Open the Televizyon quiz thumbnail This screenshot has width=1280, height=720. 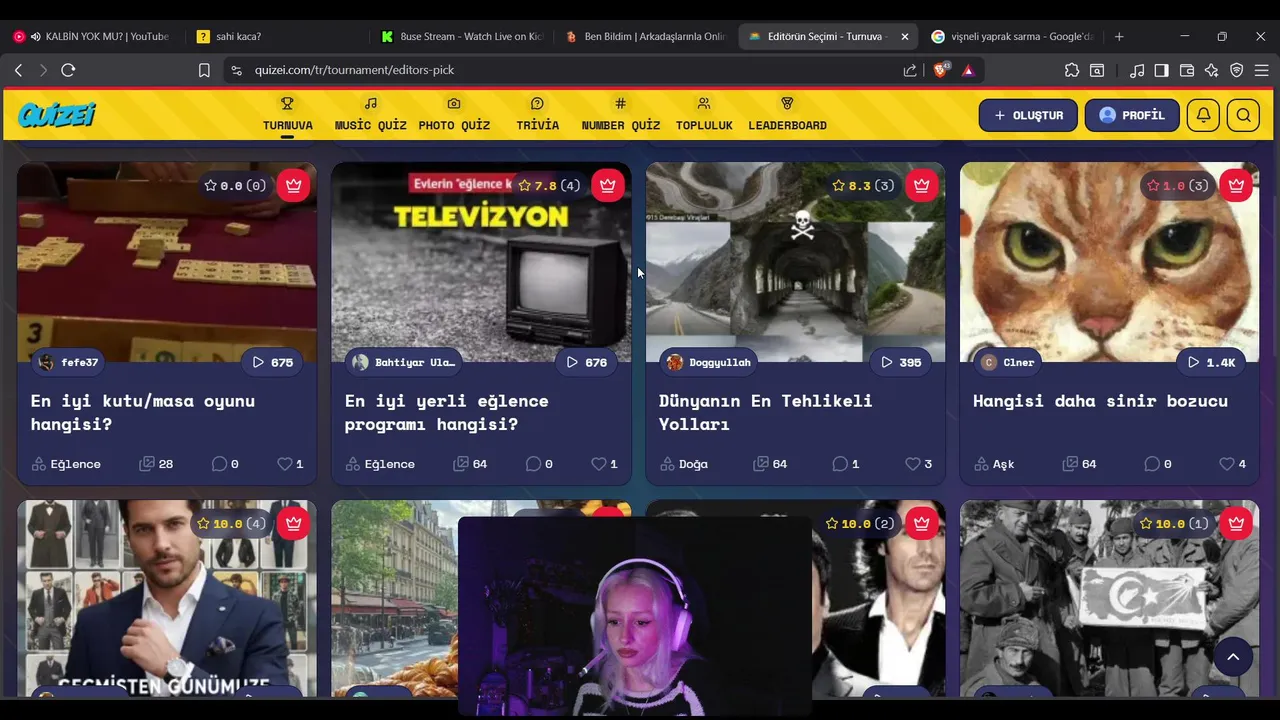[481, 262]
